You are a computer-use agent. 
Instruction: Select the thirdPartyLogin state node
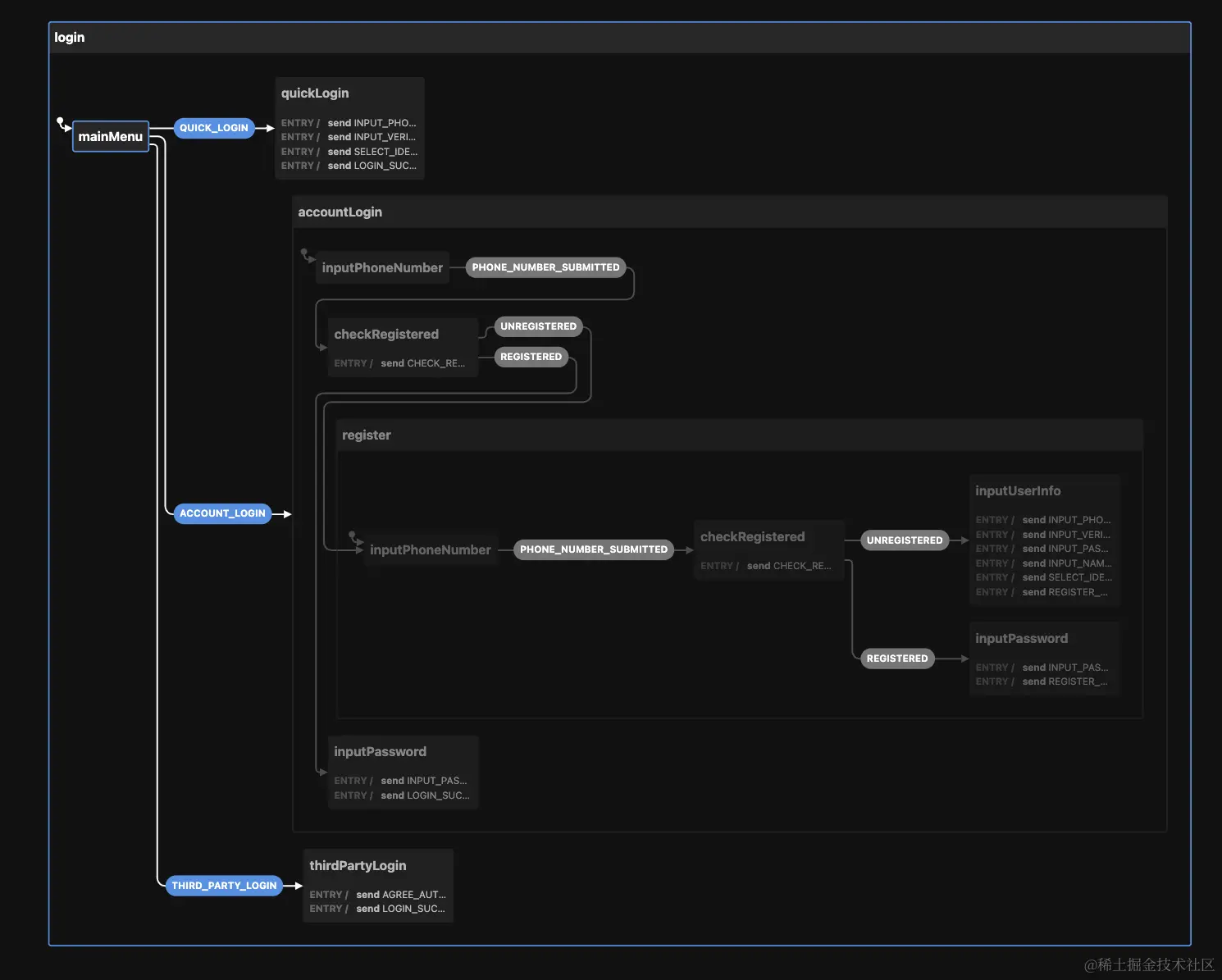click(378, 886)
